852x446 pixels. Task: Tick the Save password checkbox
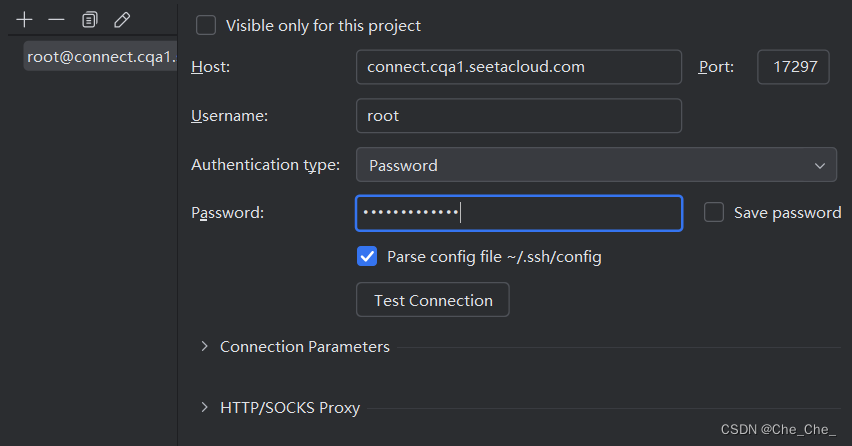(x=714, y=212)
